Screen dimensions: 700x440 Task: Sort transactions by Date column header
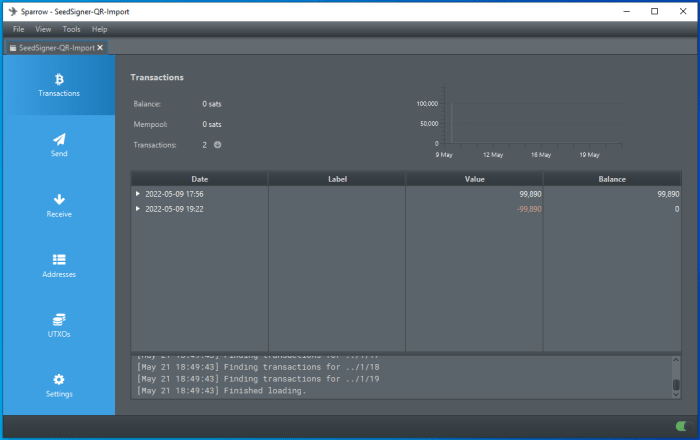pos(199,179)
